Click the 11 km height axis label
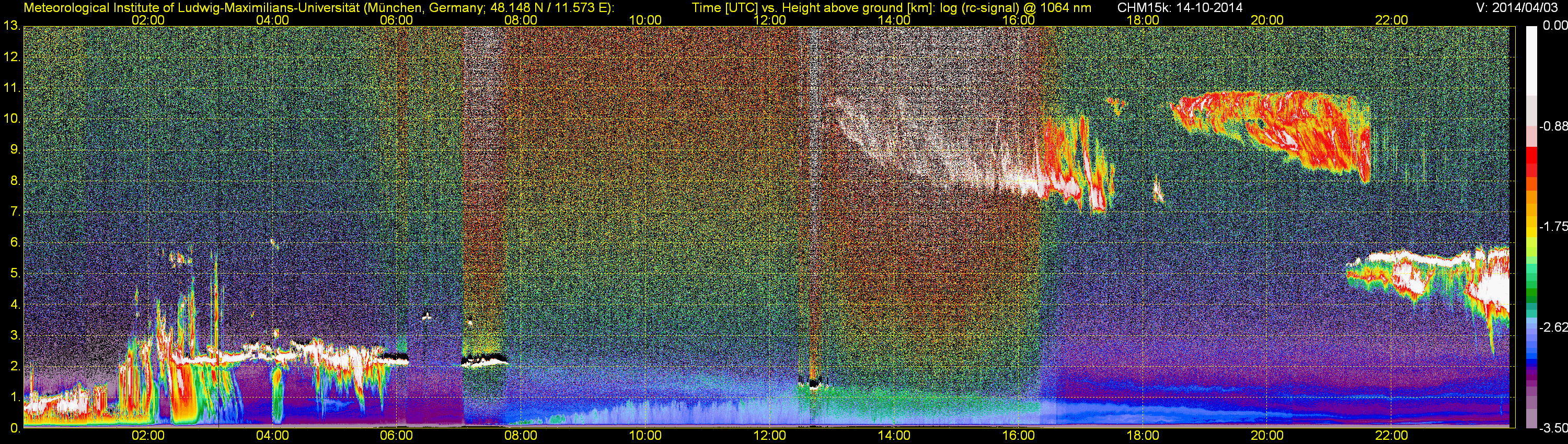The height and width of the screenshot is (444, 1568). click(11, 88)
